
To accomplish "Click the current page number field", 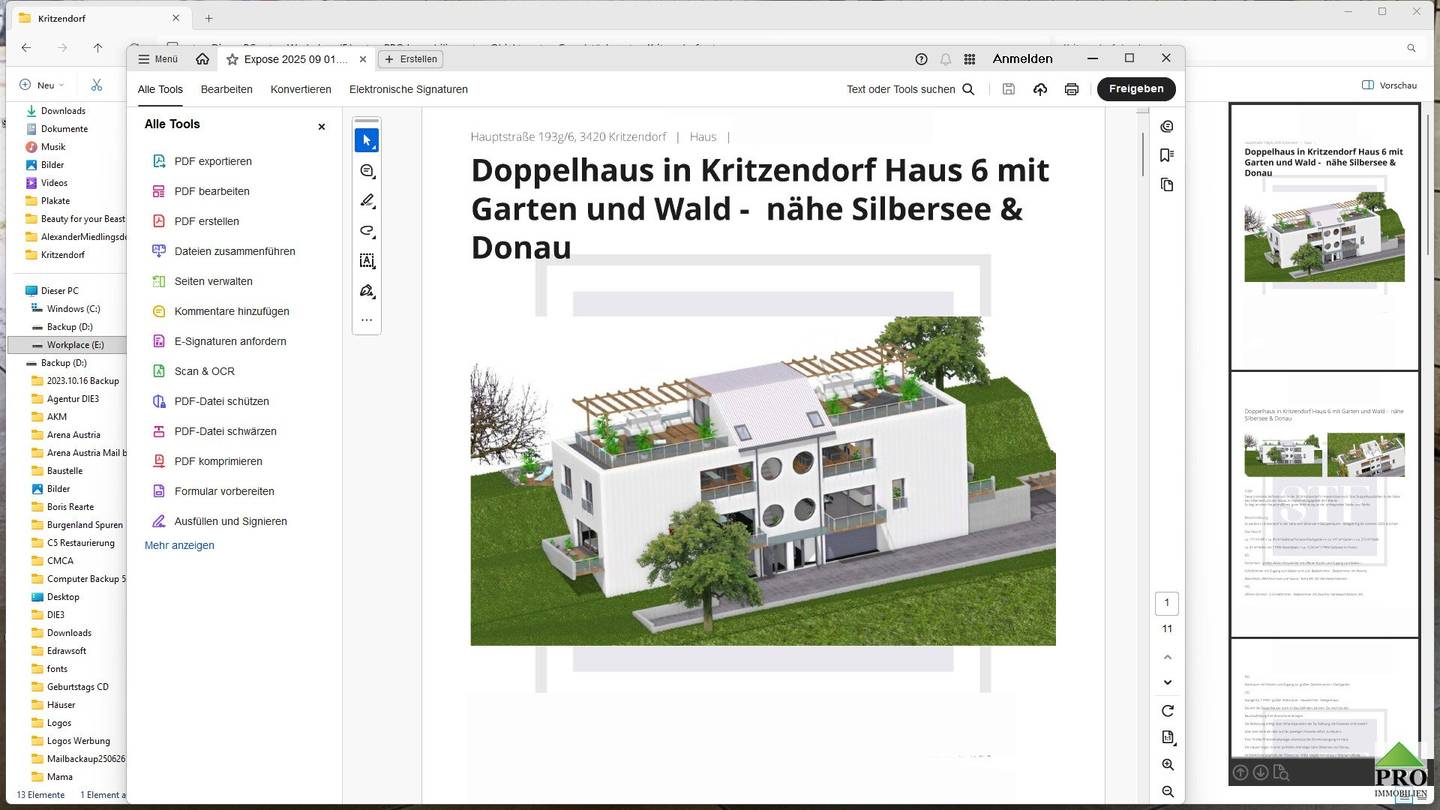I will 1166,603.
